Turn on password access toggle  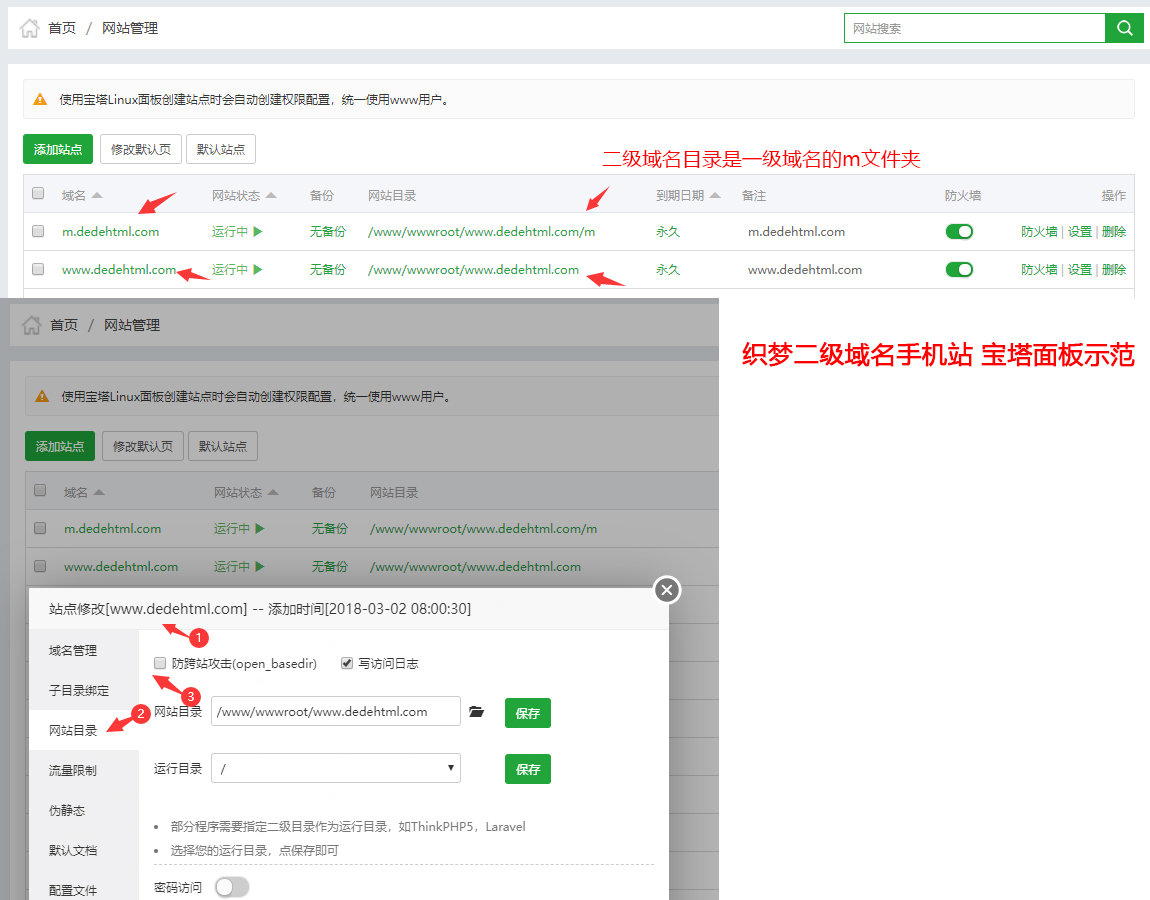point(231,887)
